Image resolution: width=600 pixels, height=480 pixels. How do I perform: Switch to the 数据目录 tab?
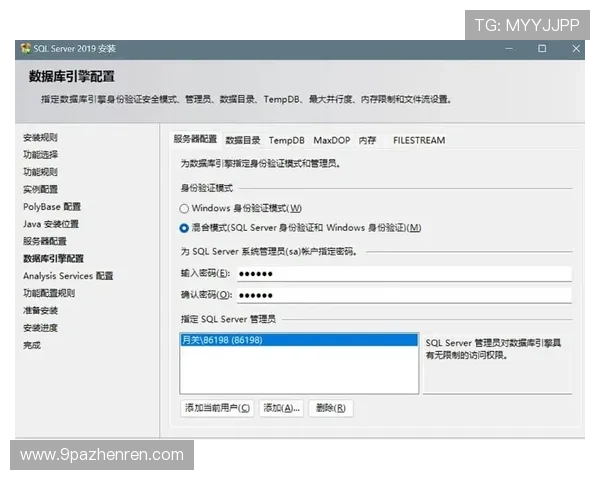point(243,140)
